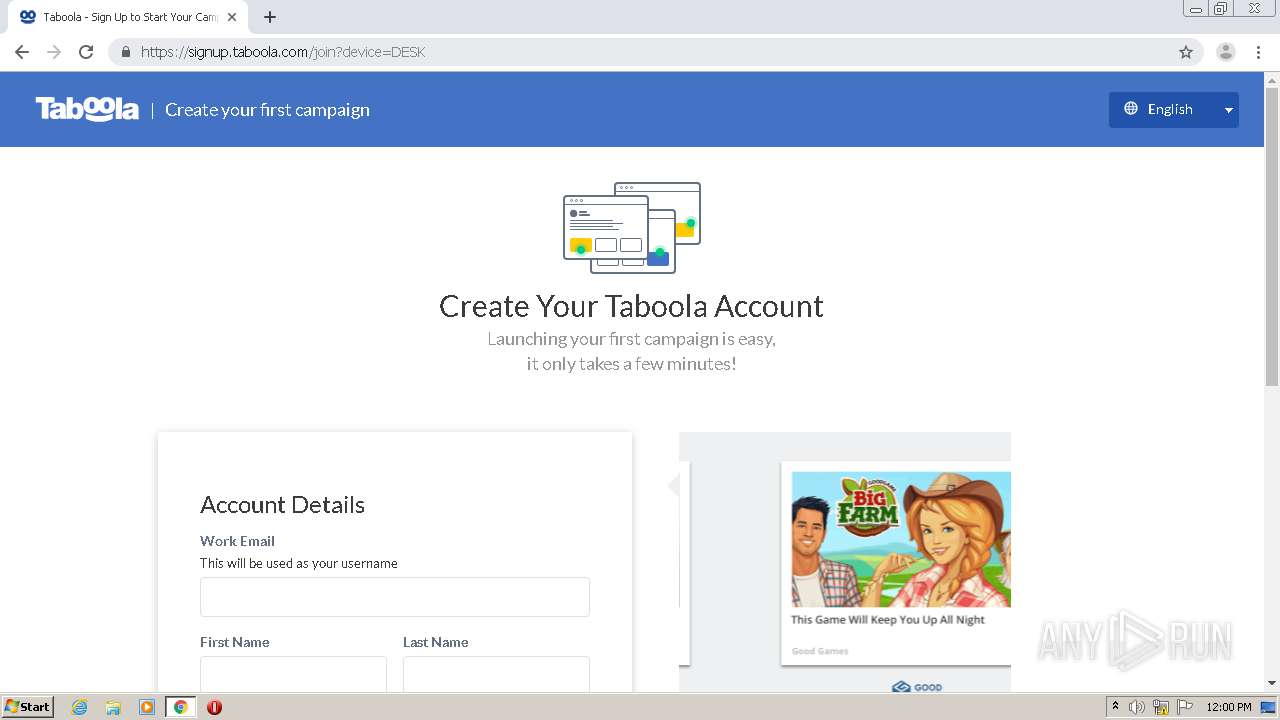Click the scrollbar down arrow

click(1272, 683)
